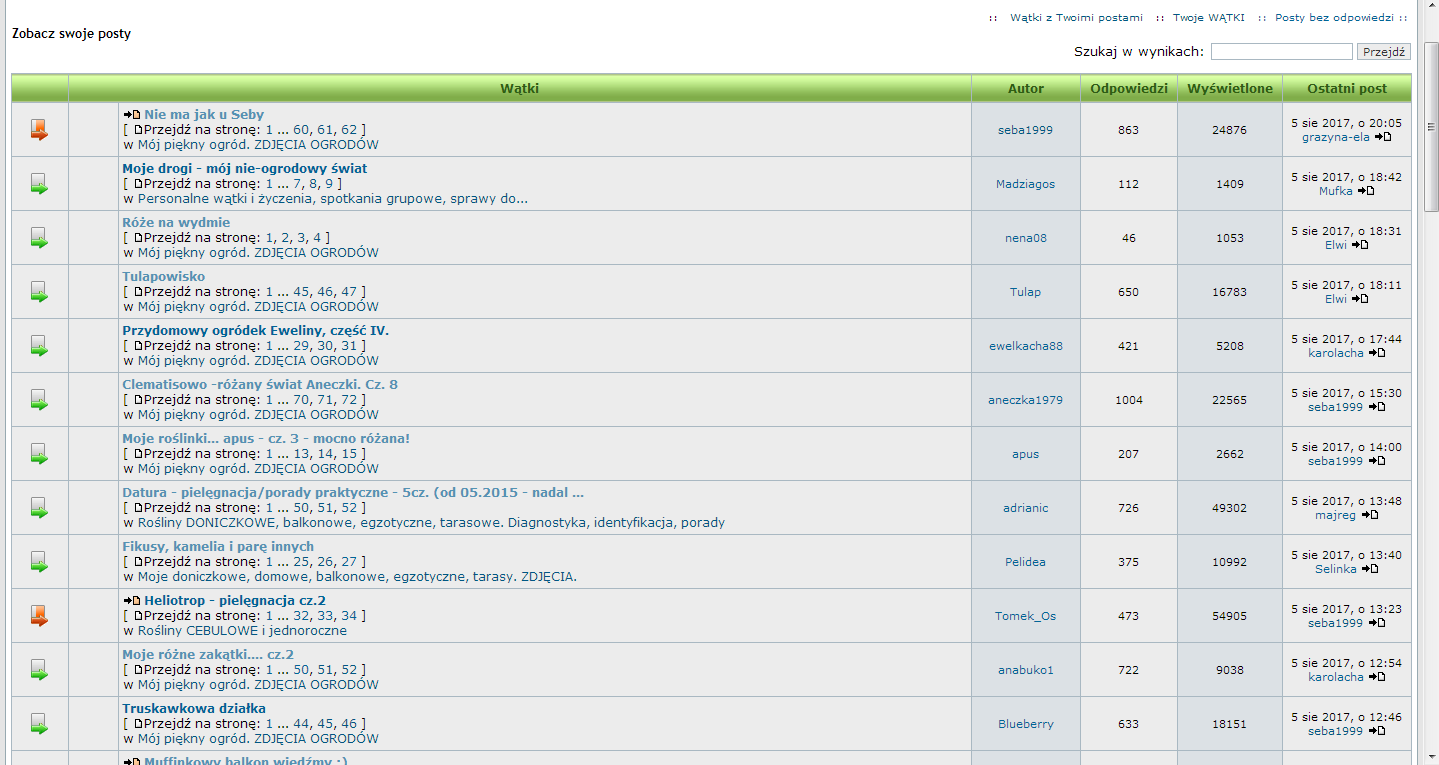Click orange folder icon beside Nie ma jak u Seby

click(x=39, y=130)
